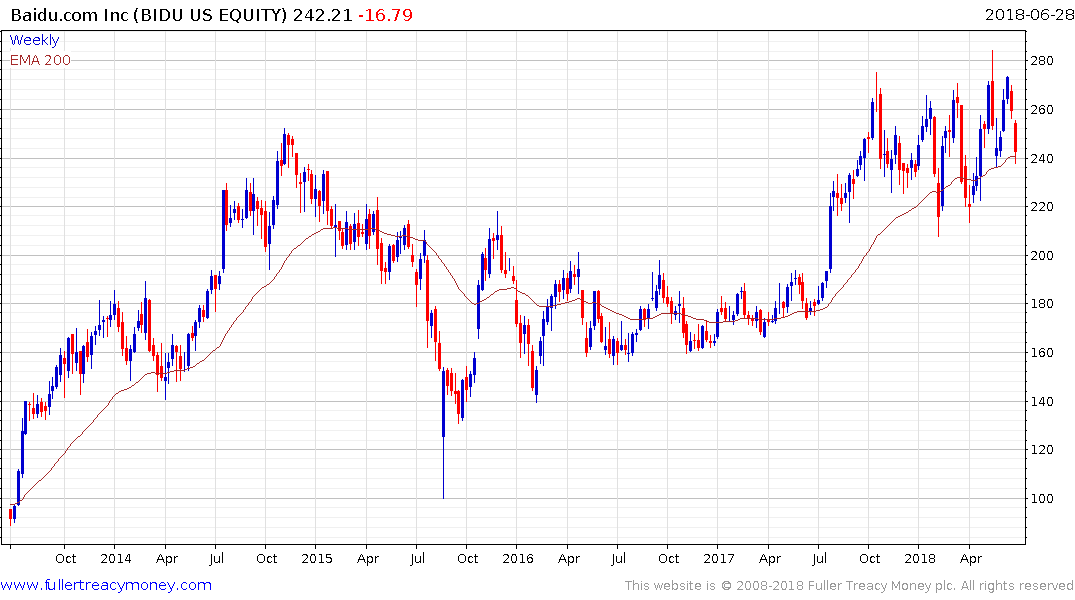
Task: Click the 120 price axis label
Action: coord(1042,450)
